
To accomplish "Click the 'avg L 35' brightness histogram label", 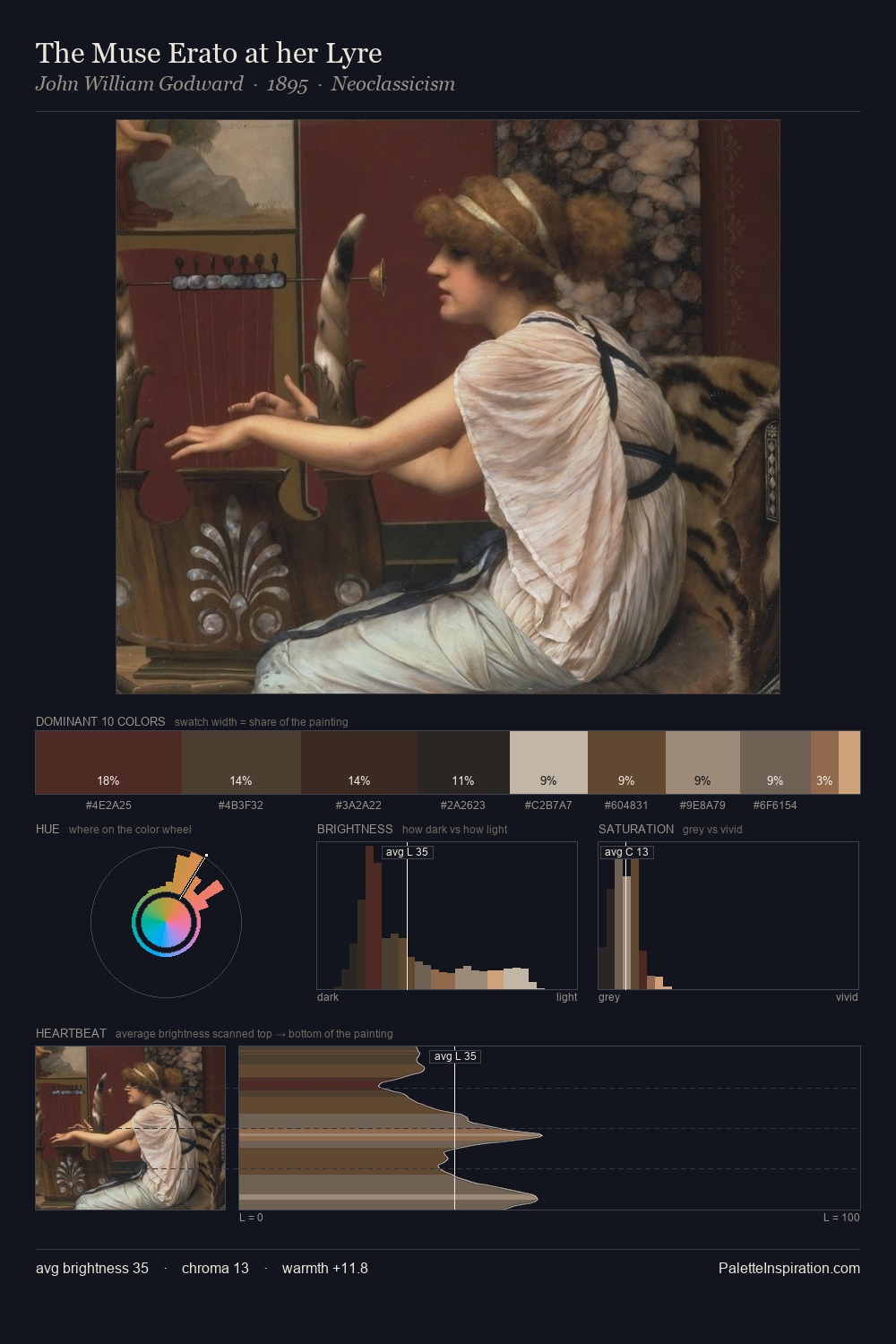I will [407, 852].
